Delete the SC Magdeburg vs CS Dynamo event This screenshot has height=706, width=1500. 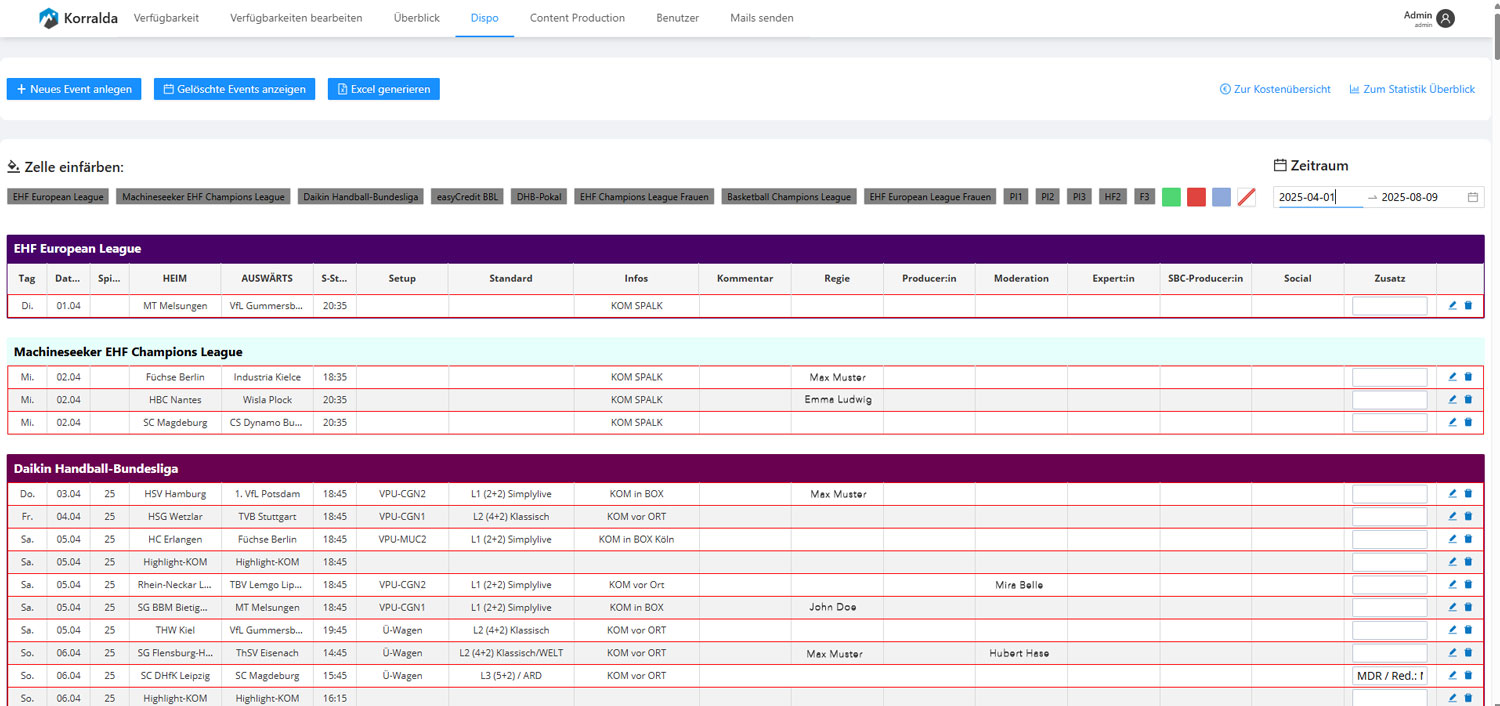[x=1468, y=423]
